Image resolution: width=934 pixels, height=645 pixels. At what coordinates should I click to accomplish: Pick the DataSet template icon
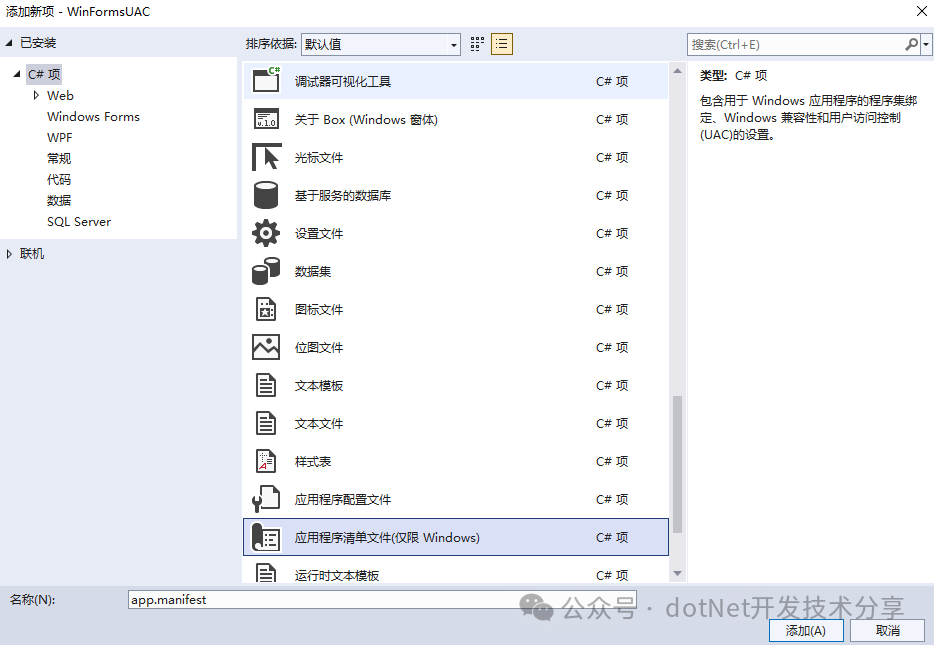(266, 271)
